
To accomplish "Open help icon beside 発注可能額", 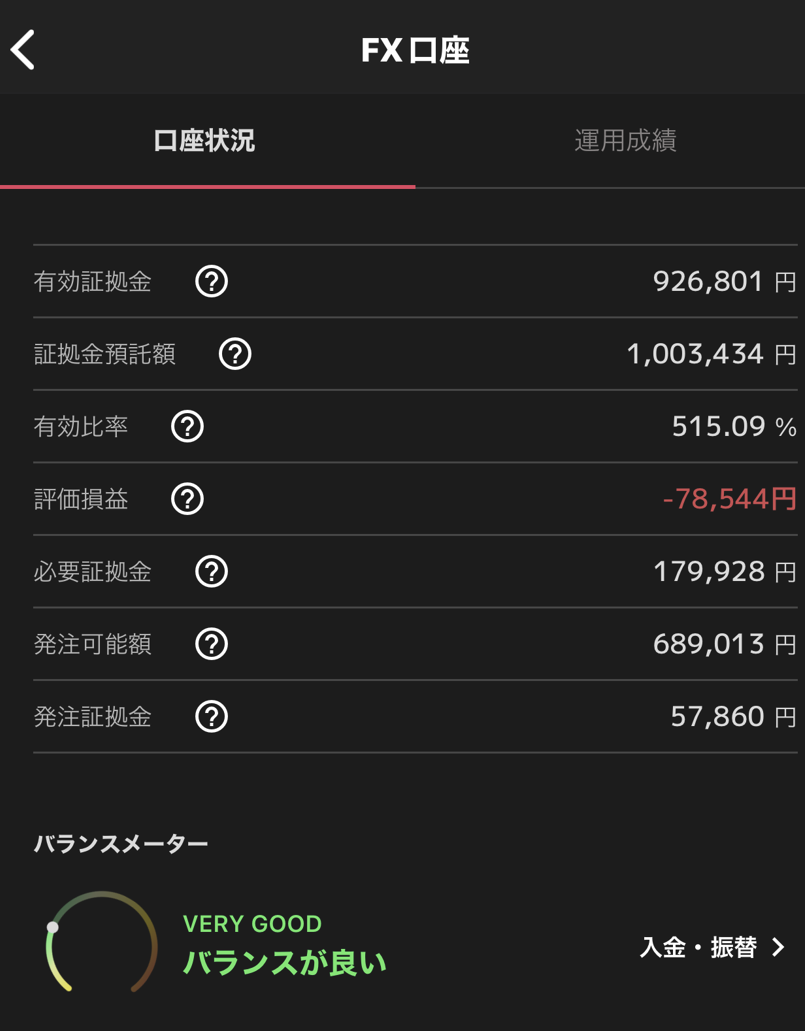I will point(211,644).
